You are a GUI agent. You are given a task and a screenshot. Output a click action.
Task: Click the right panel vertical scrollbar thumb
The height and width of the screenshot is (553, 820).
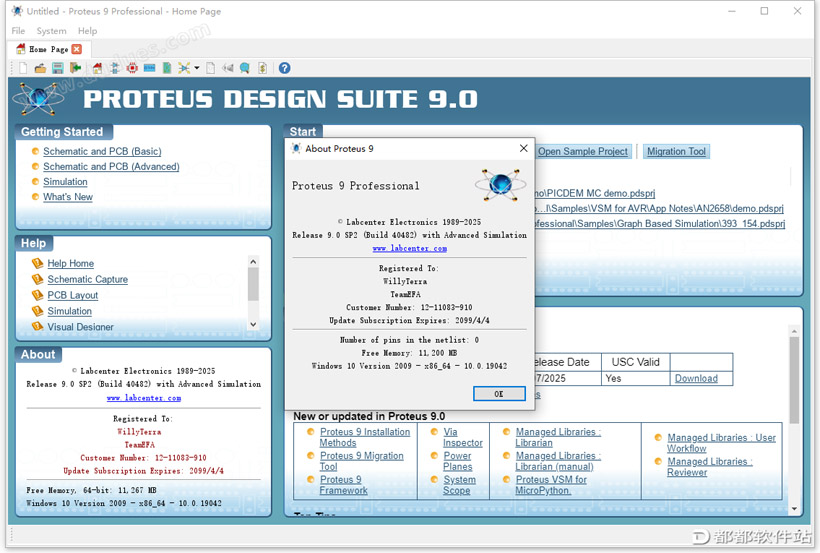click(x=794, y=380)
